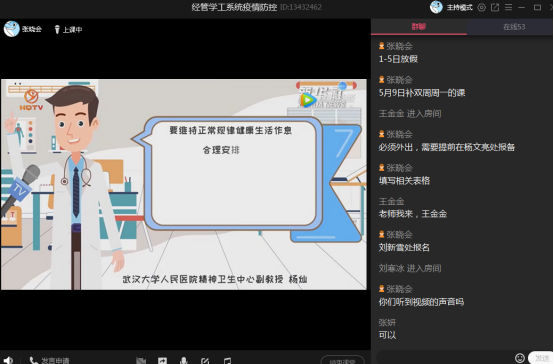The height and width of the screenshot is (364, 554).
Task: Click the shared video presentation area
Action: (x=184, y=184)
